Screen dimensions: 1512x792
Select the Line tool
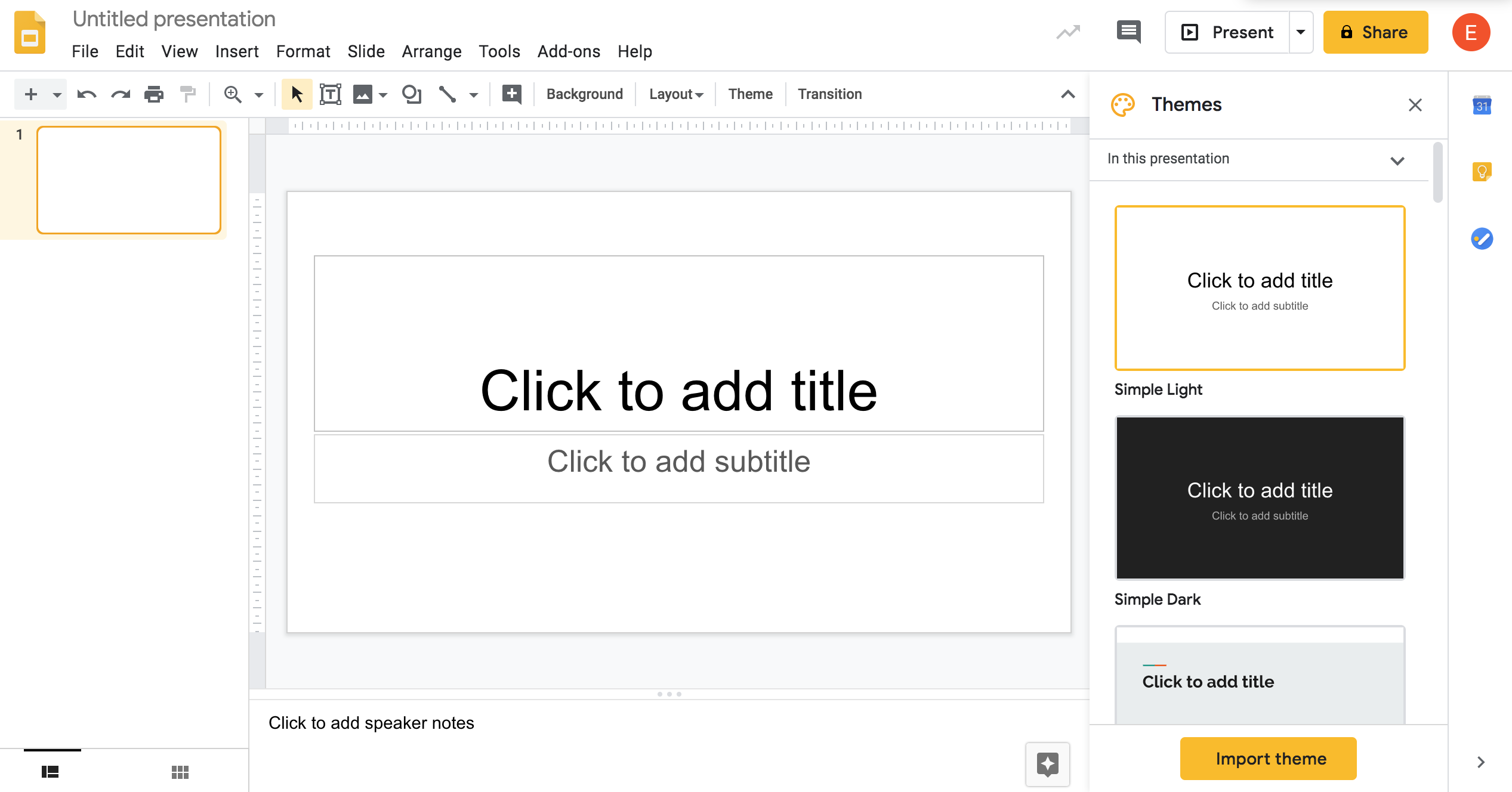click(446, 94)
